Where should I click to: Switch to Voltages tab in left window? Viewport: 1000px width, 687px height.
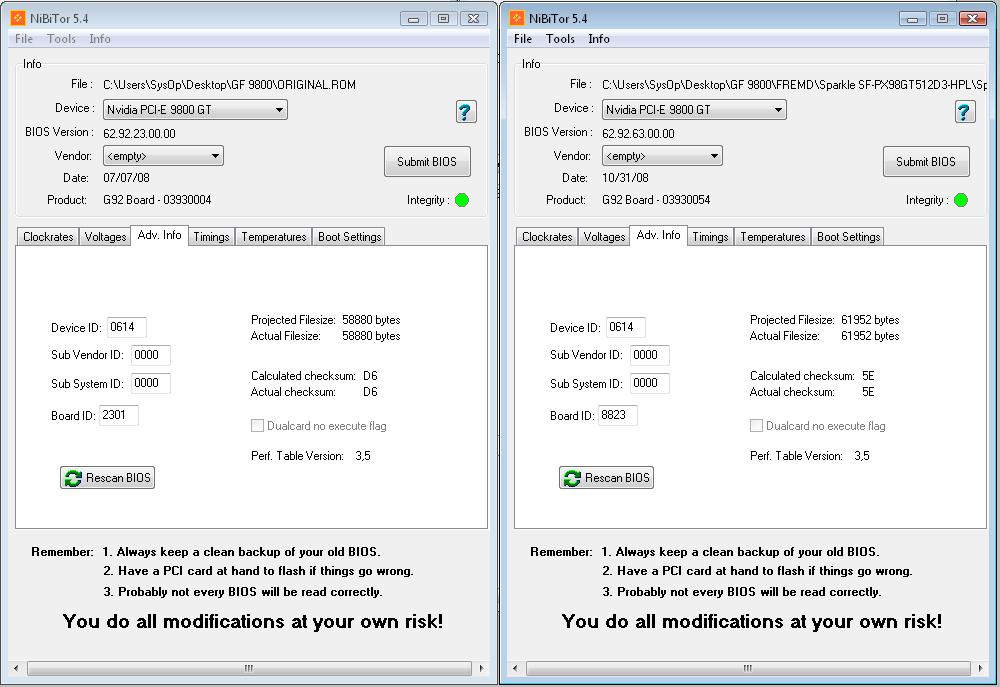click(x=105, y=237)
